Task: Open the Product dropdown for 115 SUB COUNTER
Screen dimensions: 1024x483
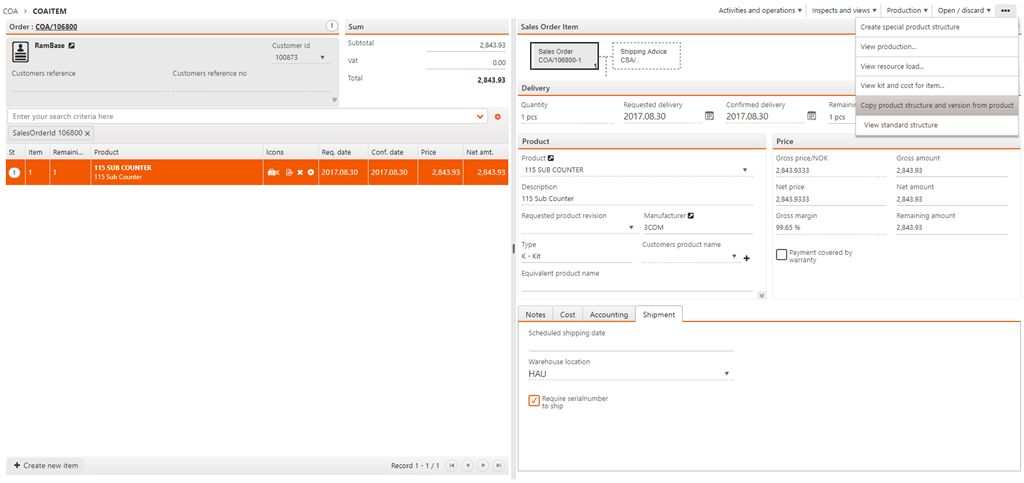Action: click(x=745, y=170)
